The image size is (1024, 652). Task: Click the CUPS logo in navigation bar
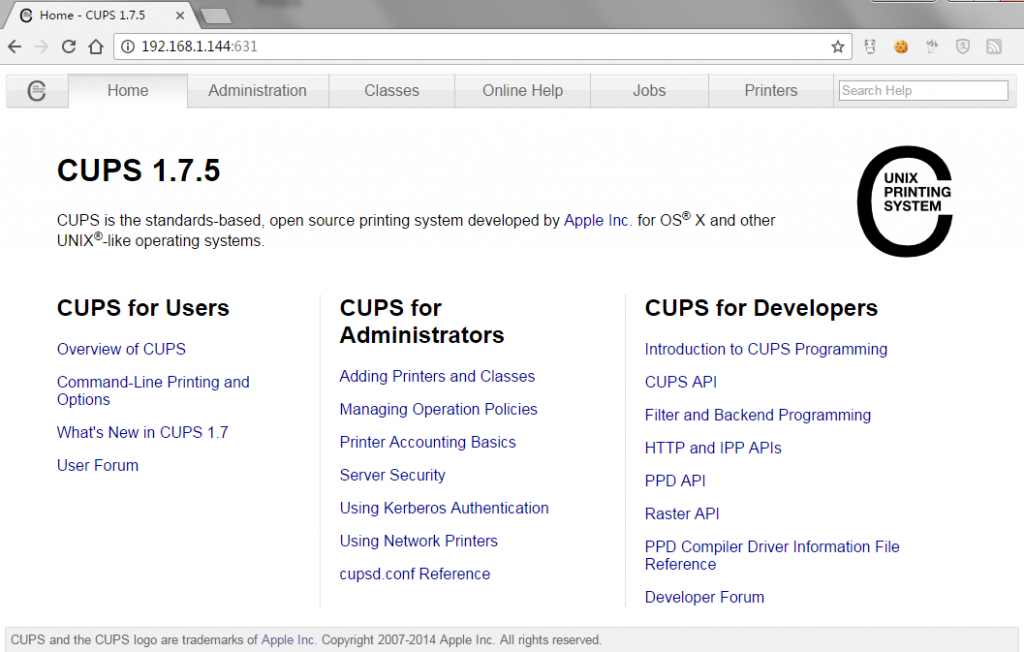(37, 91)
